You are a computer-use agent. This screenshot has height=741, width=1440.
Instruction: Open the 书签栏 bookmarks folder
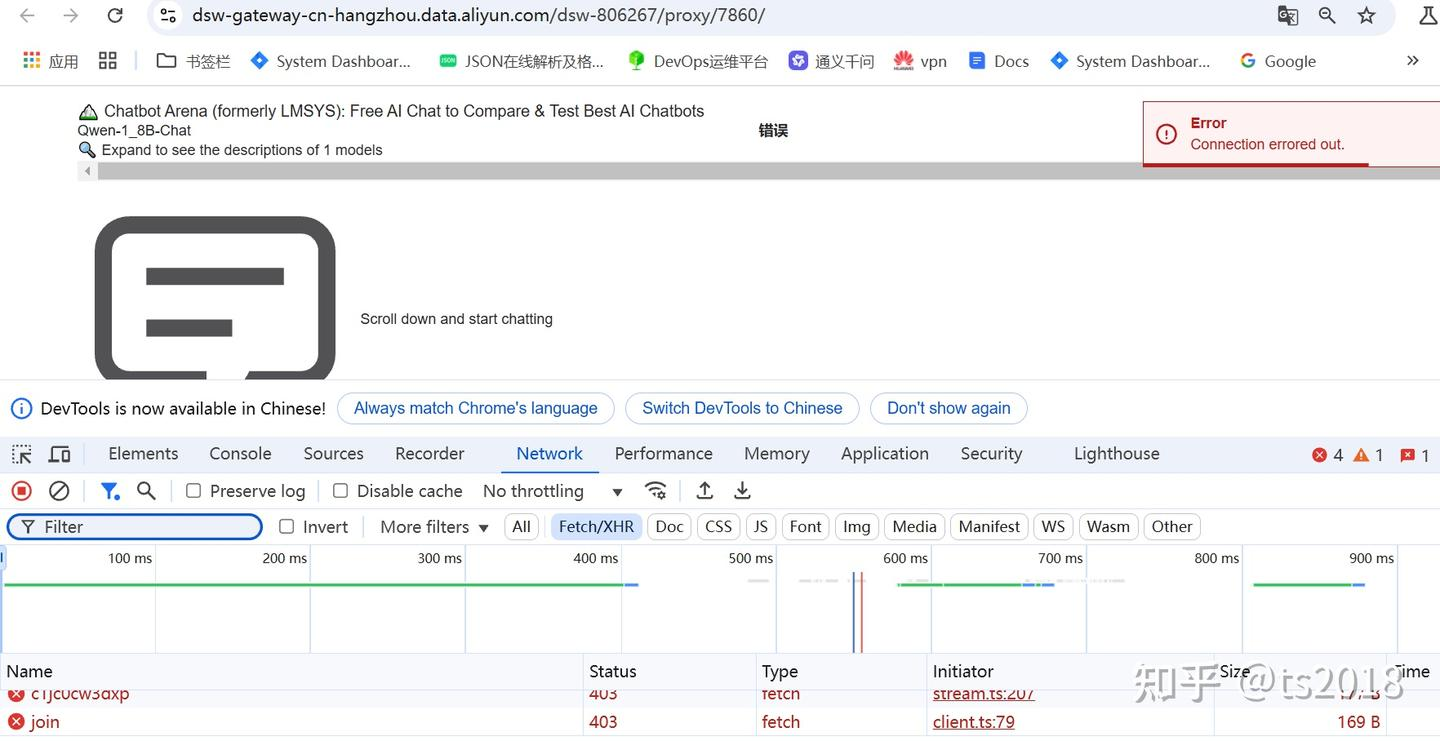[x=194, y=61]
